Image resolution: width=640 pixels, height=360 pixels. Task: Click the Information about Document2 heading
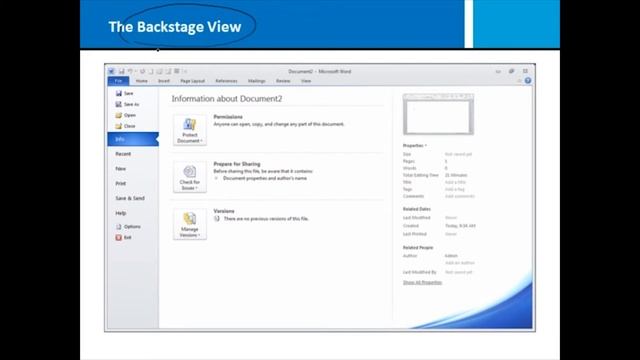pos(227,99)
